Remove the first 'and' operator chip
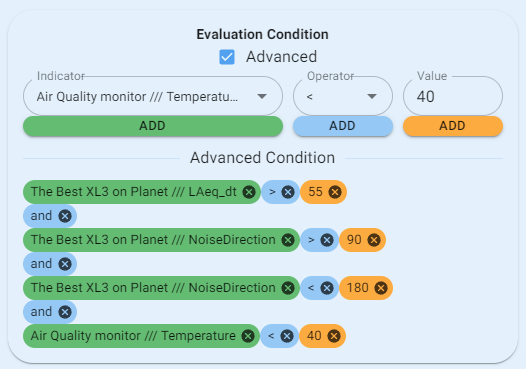The image size is (526, 369). 65,216
